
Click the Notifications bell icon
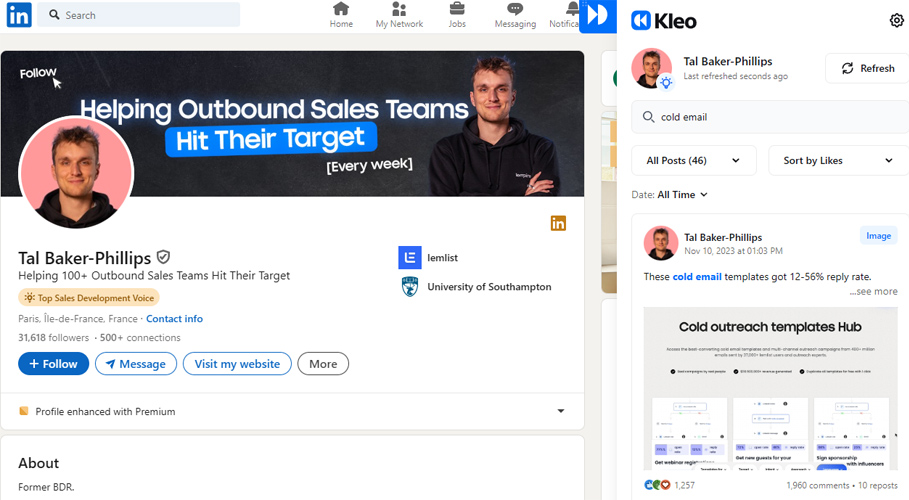pyautogui.click(x=573, y=9)
